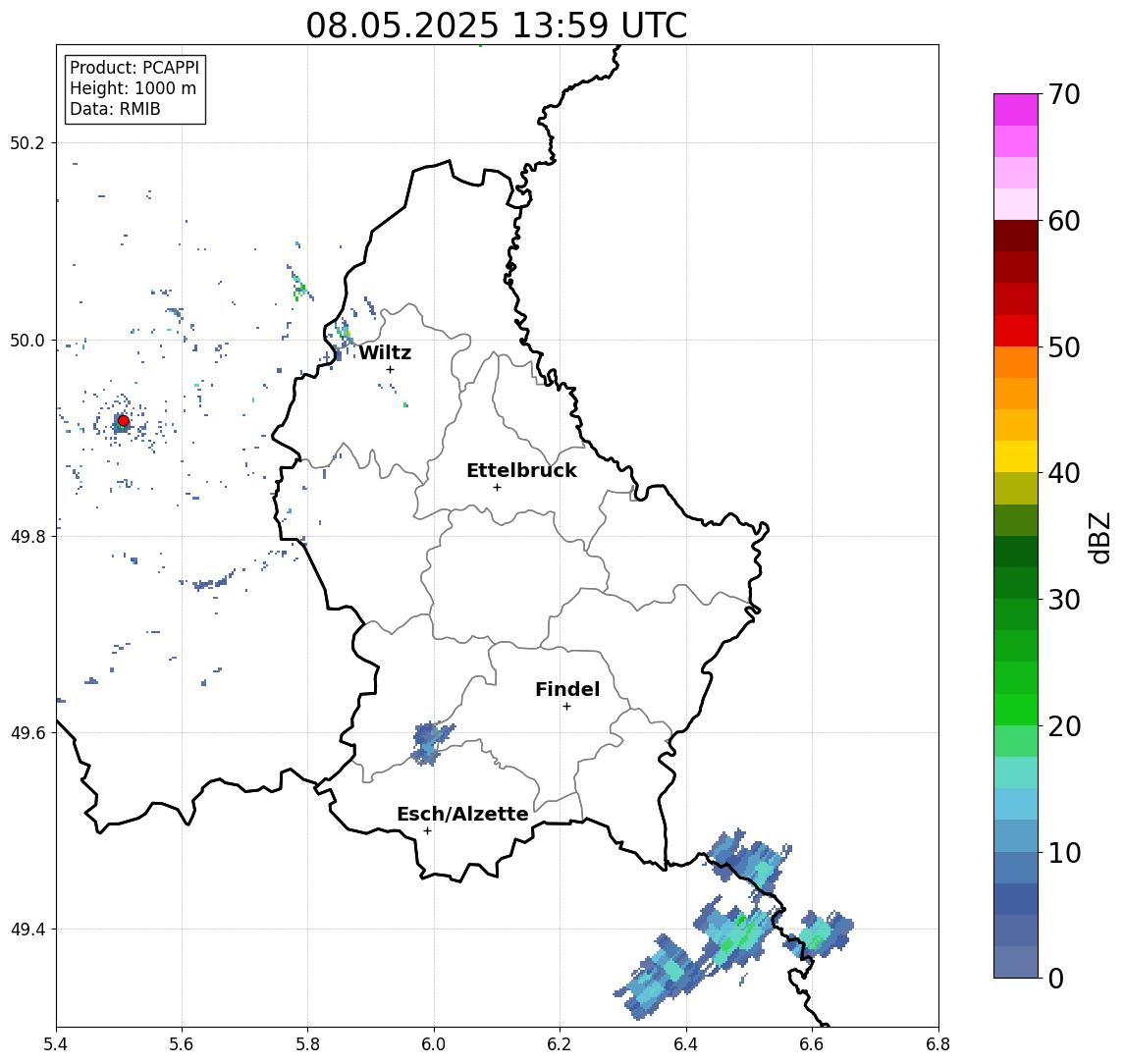Click the 30 tick on the colorbar

1063,600
